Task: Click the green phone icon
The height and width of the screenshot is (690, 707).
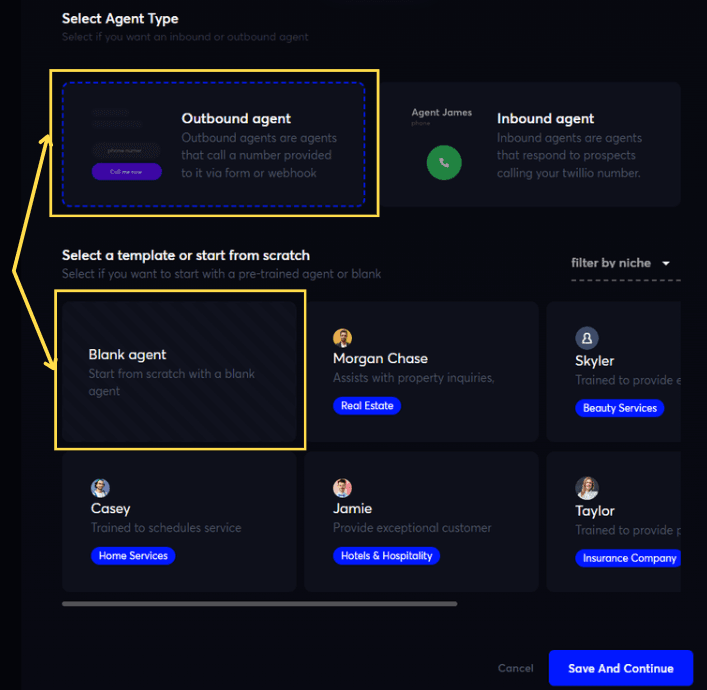Action: 443,163
